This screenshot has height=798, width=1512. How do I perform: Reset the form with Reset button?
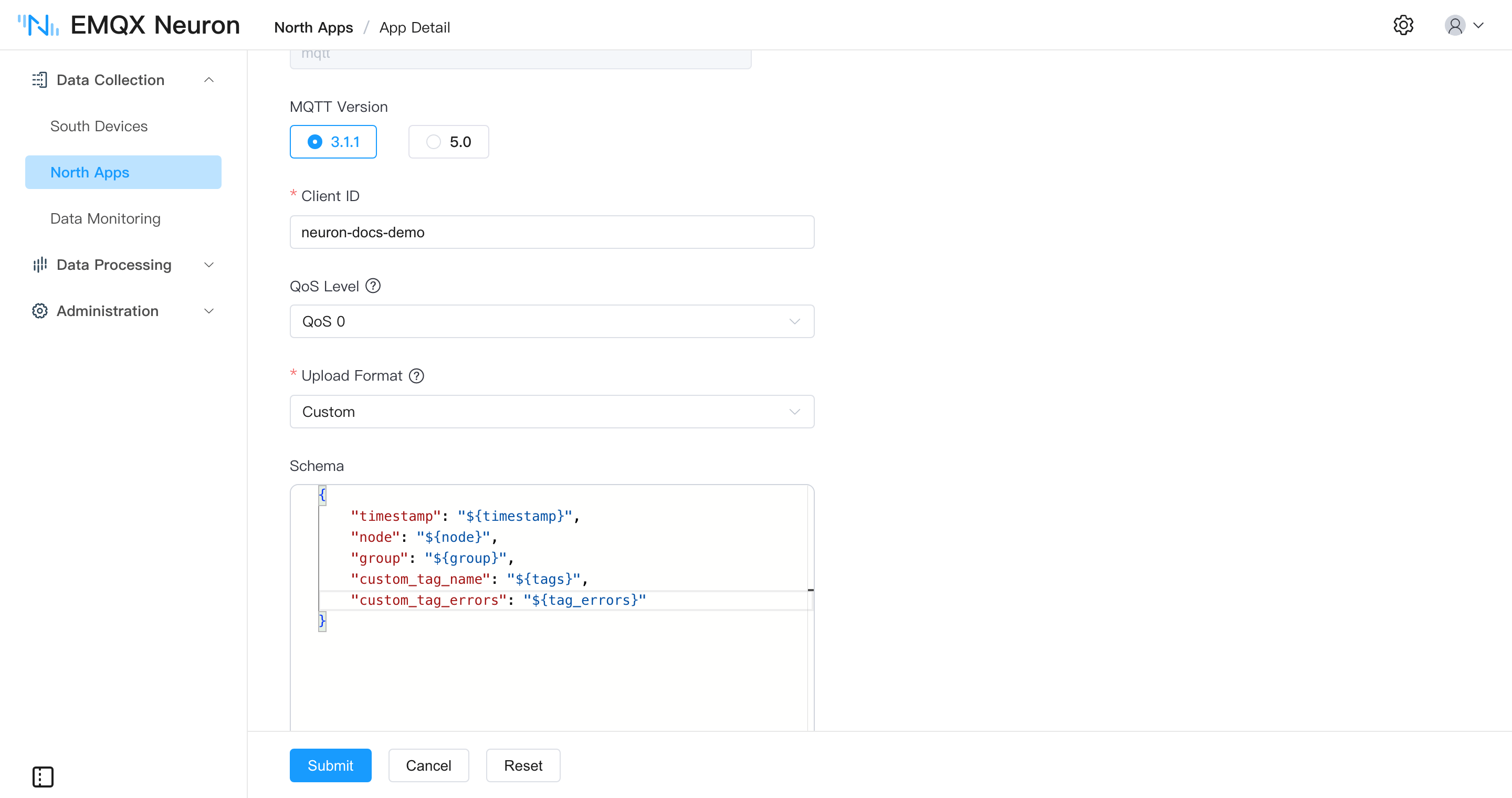pos(523,765)
